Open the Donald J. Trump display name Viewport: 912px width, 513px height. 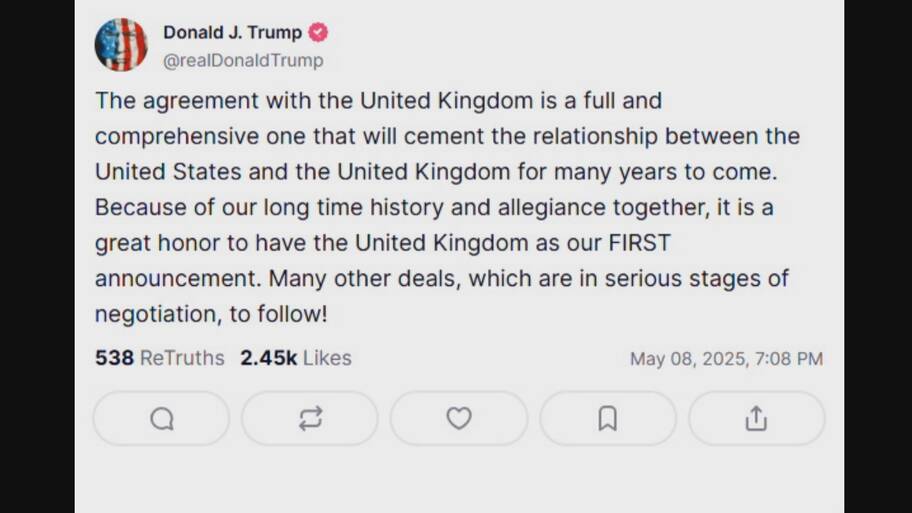point(233,33)
